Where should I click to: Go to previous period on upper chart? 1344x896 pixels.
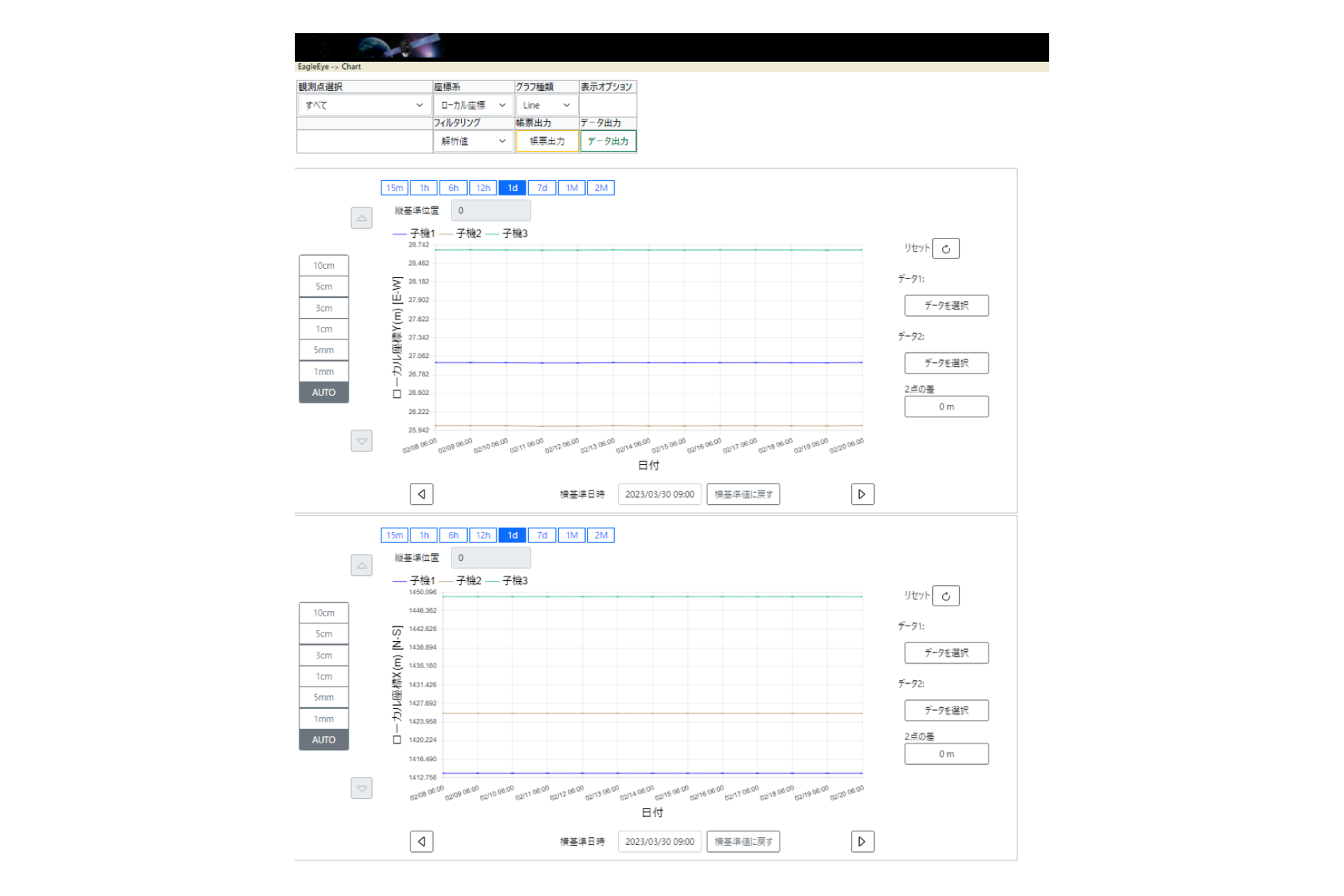421,494
